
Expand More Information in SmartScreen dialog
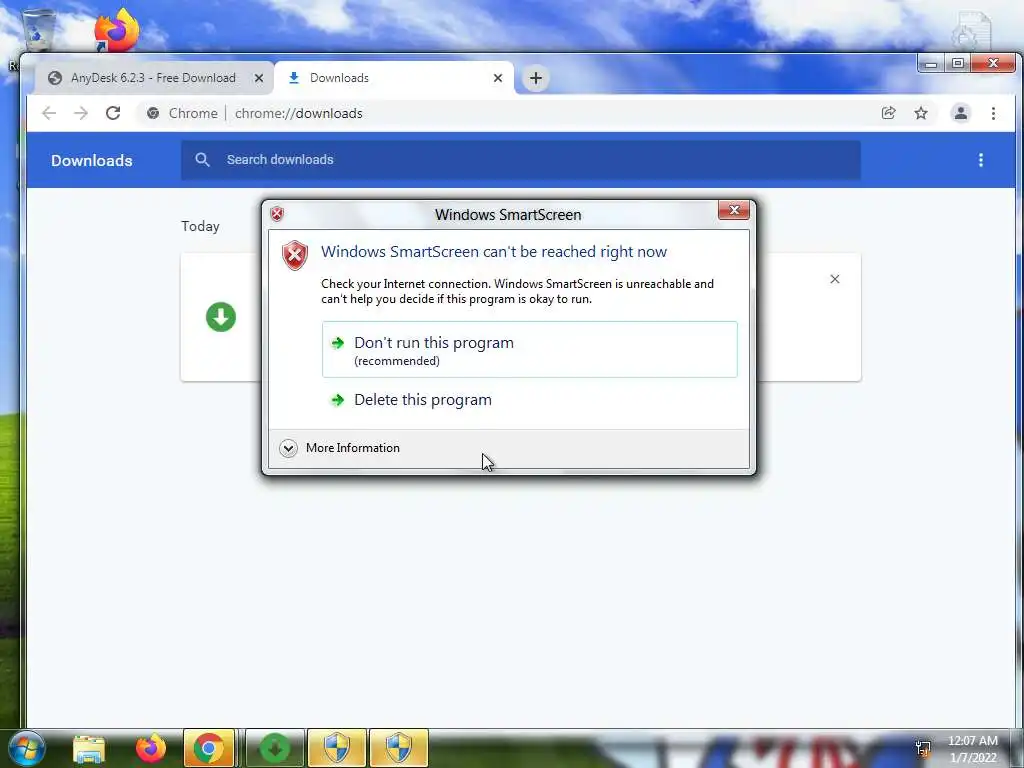click(340, 448)
